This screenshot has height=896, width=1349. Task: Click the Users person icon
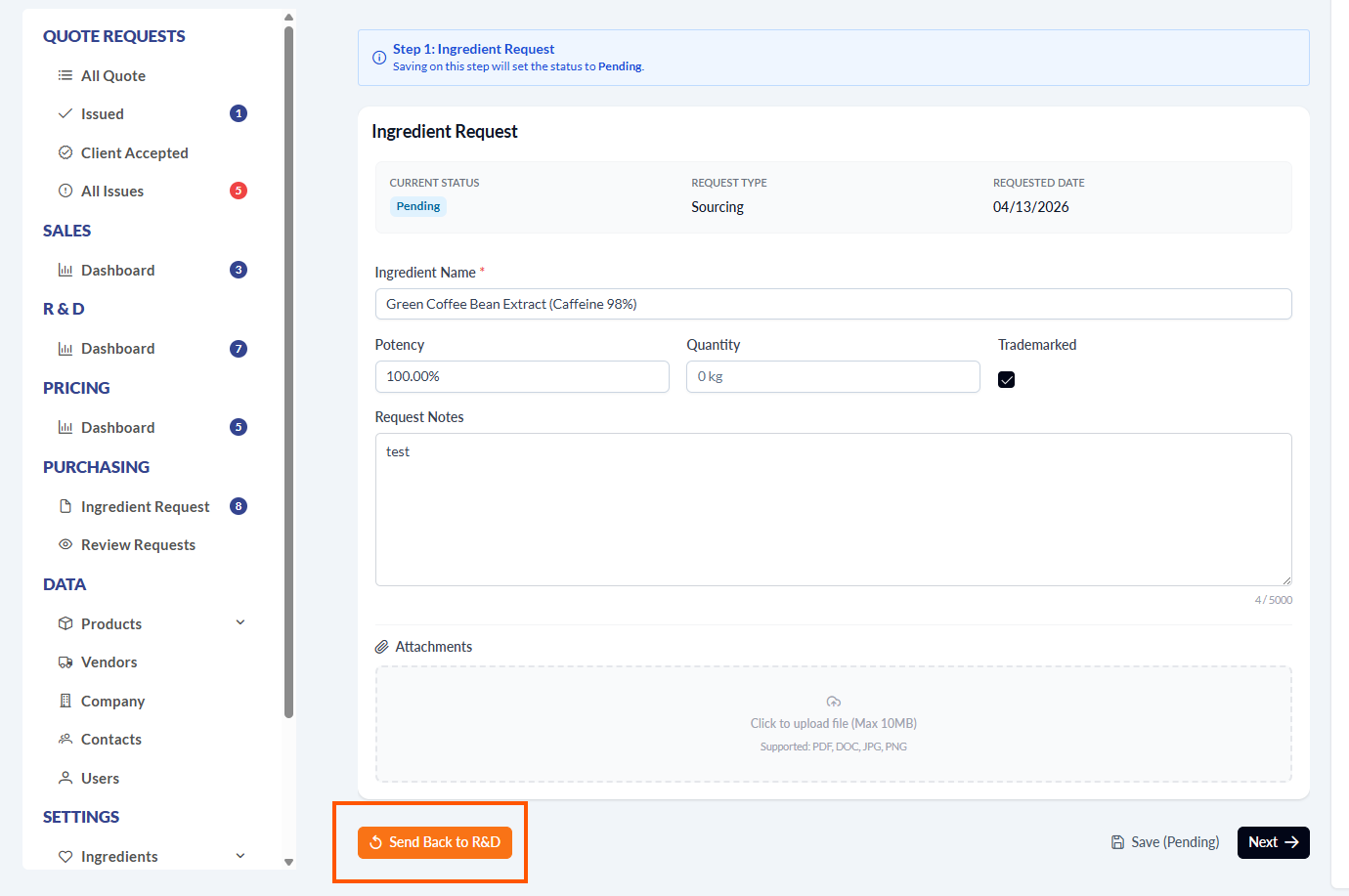coord(65,778)
